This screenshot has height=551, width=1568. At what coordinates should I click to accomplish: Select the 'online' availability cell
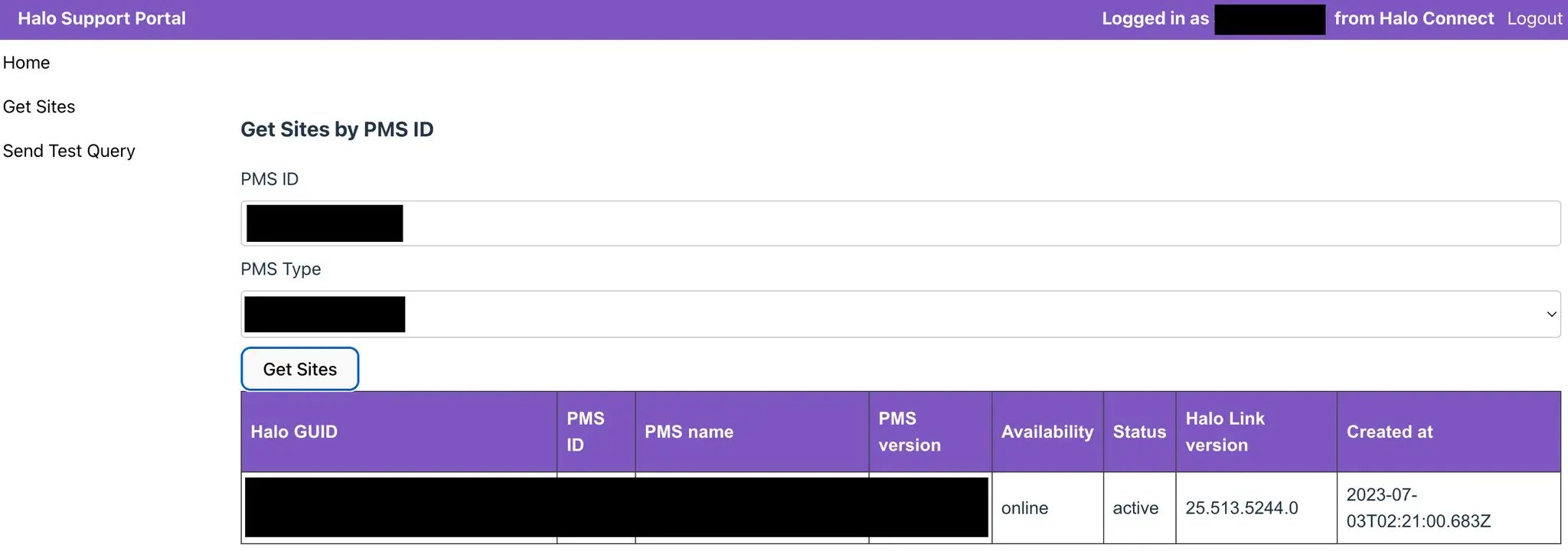tap(1047, 508)
